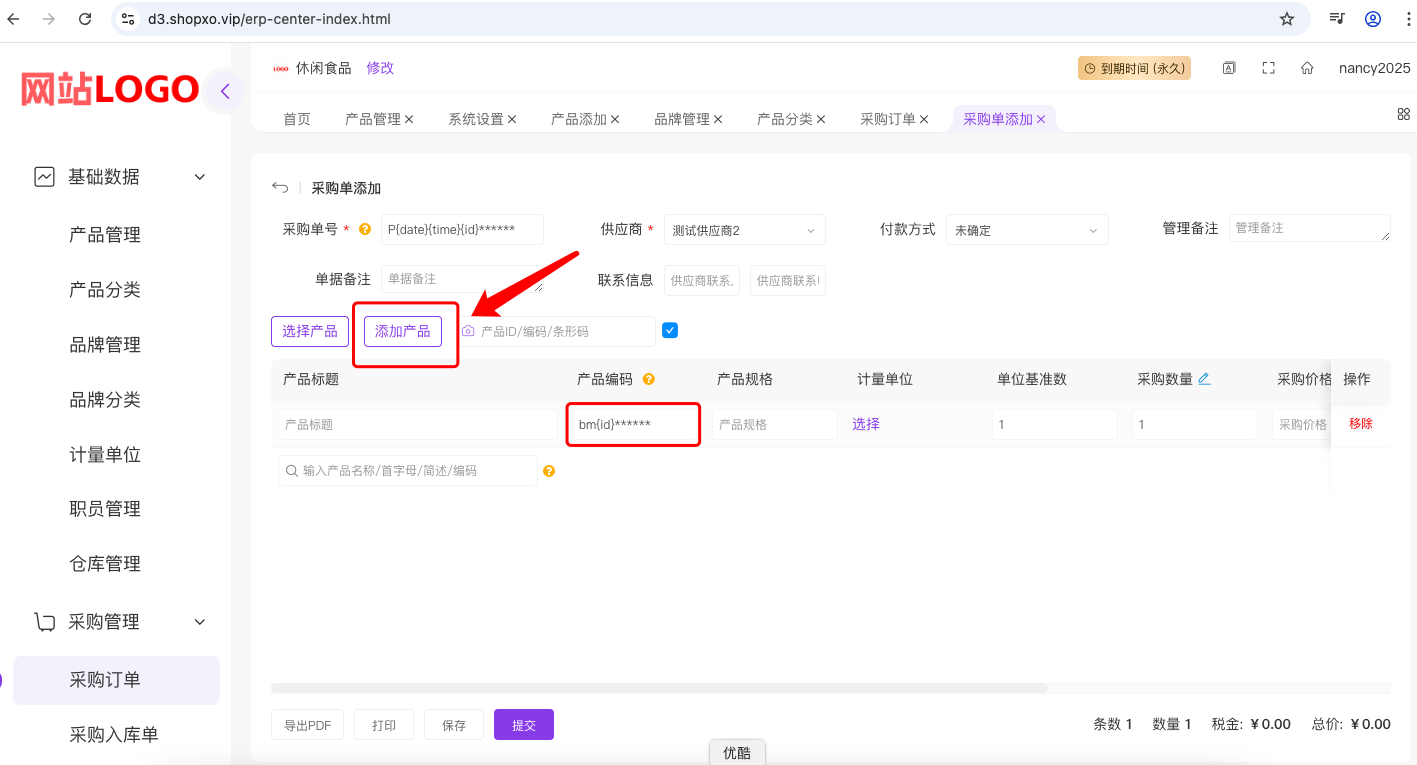The height and width of the screenshot is (765, 1417).
Task: Collapse the sidebar with the purple chevron
Action: [x=225, y=92]
